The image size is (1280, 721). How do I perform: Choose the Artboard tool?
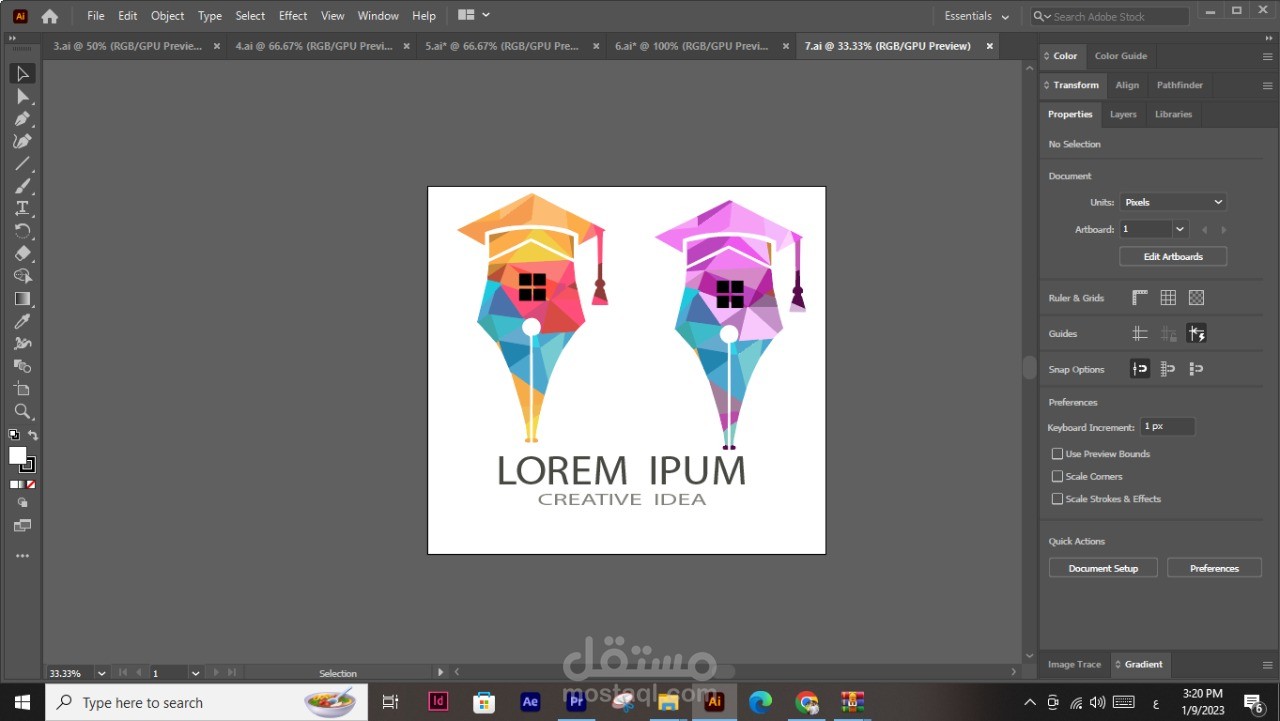pos(22,389)
